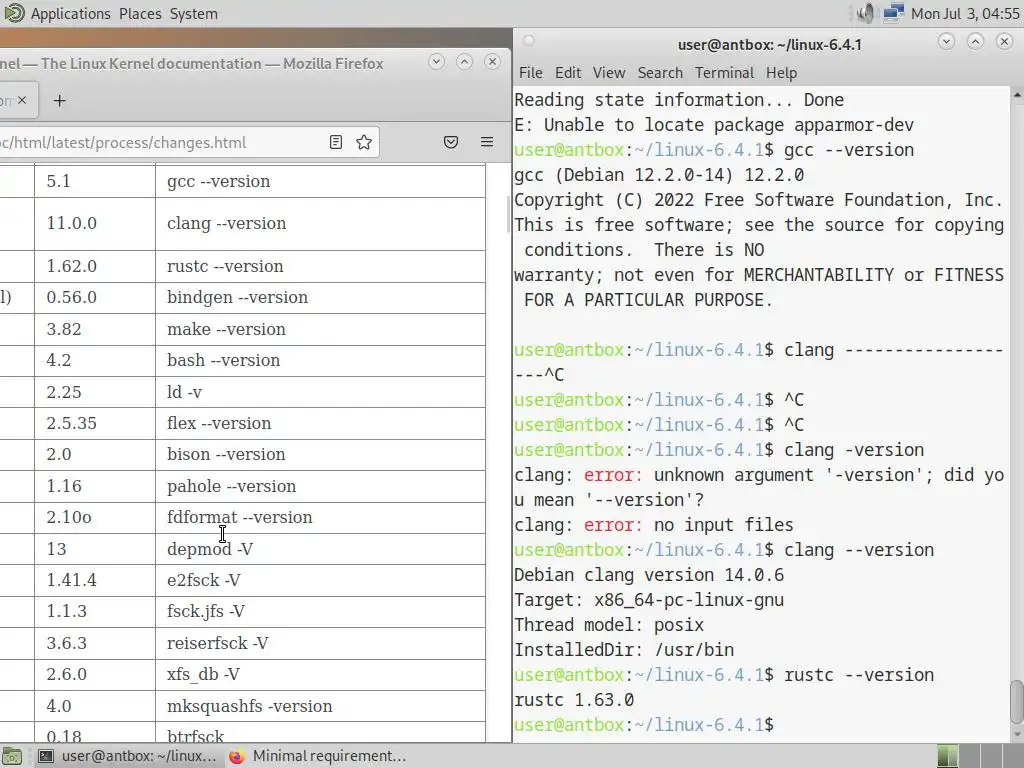Click the 'flex --version' table cell

(x=320, y=423)
